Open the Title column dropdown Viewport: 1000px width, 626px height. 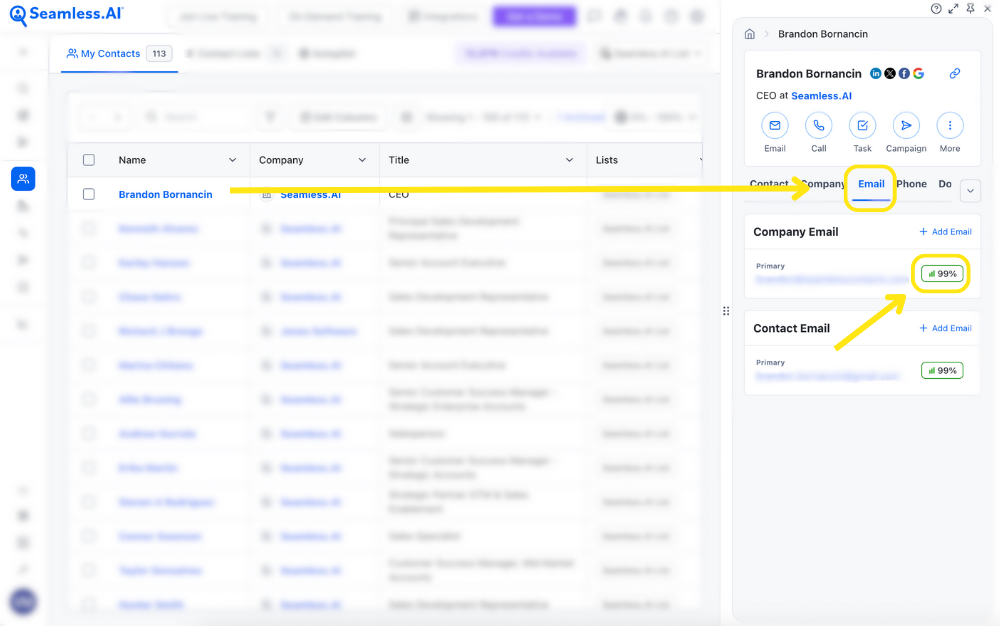pyautogui.click(x=569, y=160)
